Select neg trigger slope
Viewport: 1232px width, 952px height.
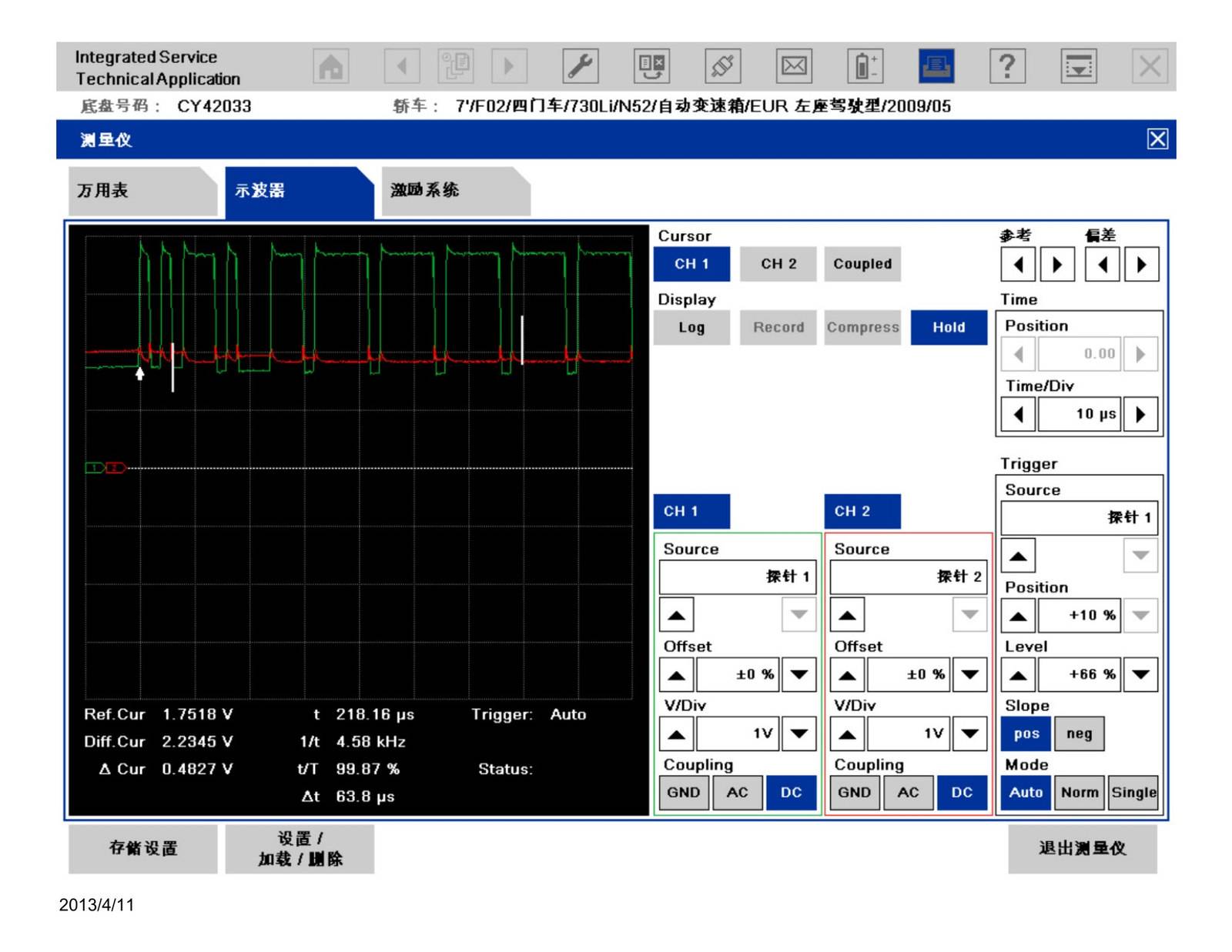(x=1080, y=734)
